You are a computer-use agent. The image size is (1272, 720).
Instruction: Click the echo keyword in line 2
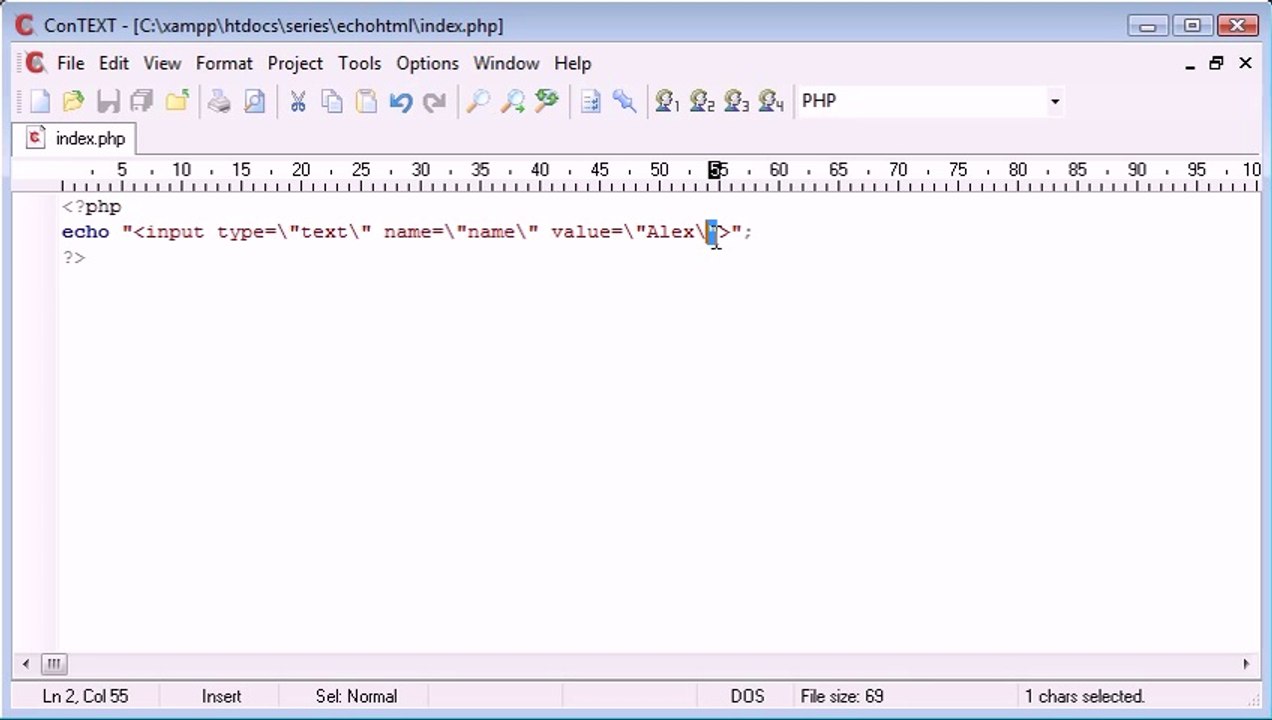85,232
